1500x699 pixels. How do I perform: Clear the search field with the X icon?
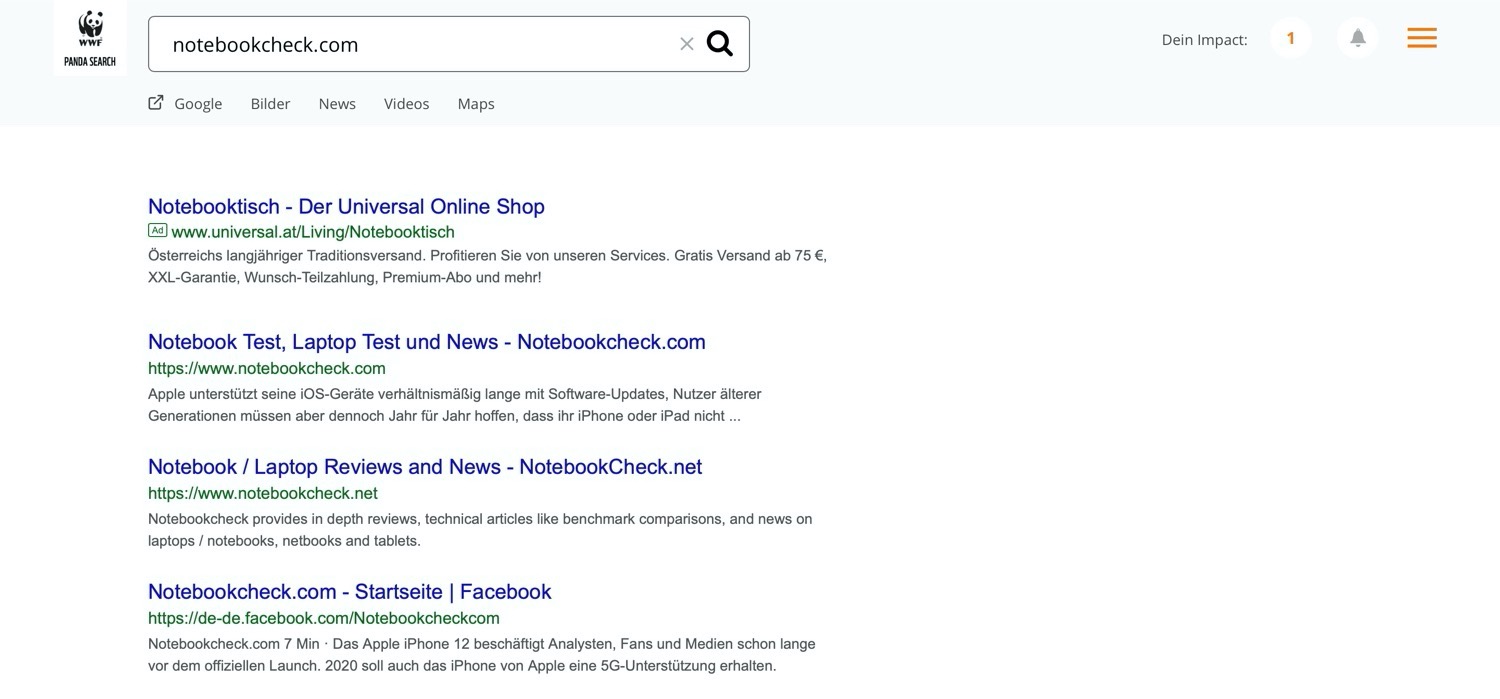pos(686,44)
